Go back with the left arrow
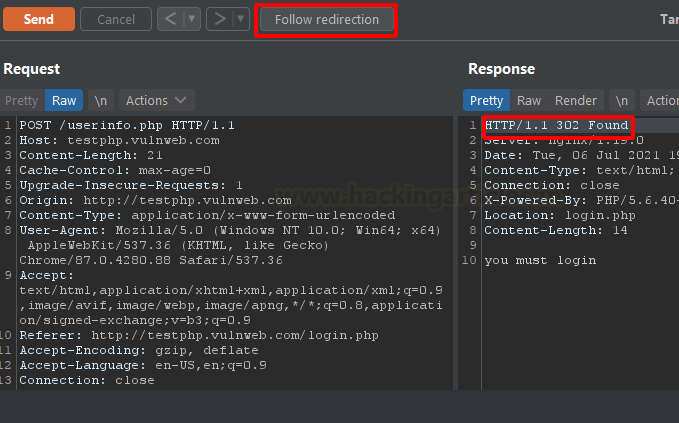679x423 pixels. point(171,19)
